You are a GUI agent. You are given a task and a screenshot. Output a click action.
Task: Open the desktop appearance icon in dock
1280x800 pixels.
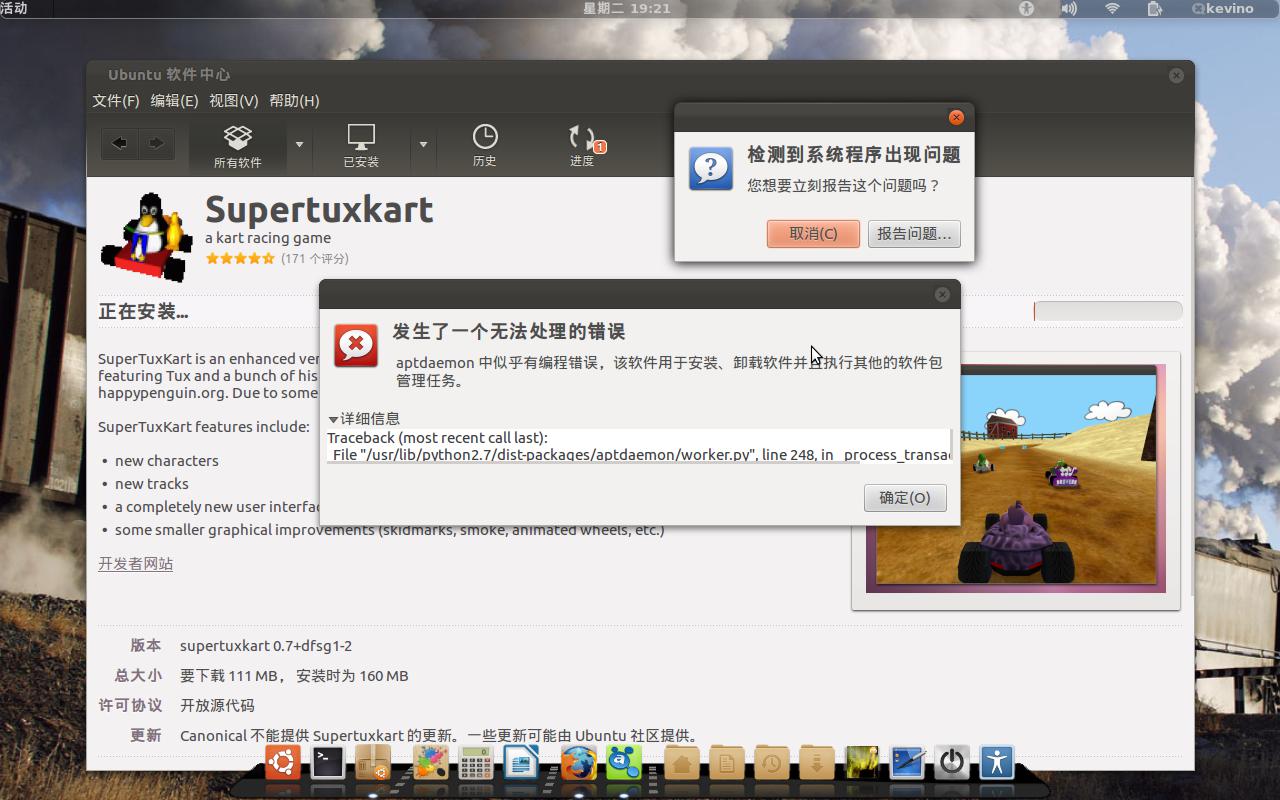coord(907,763)
